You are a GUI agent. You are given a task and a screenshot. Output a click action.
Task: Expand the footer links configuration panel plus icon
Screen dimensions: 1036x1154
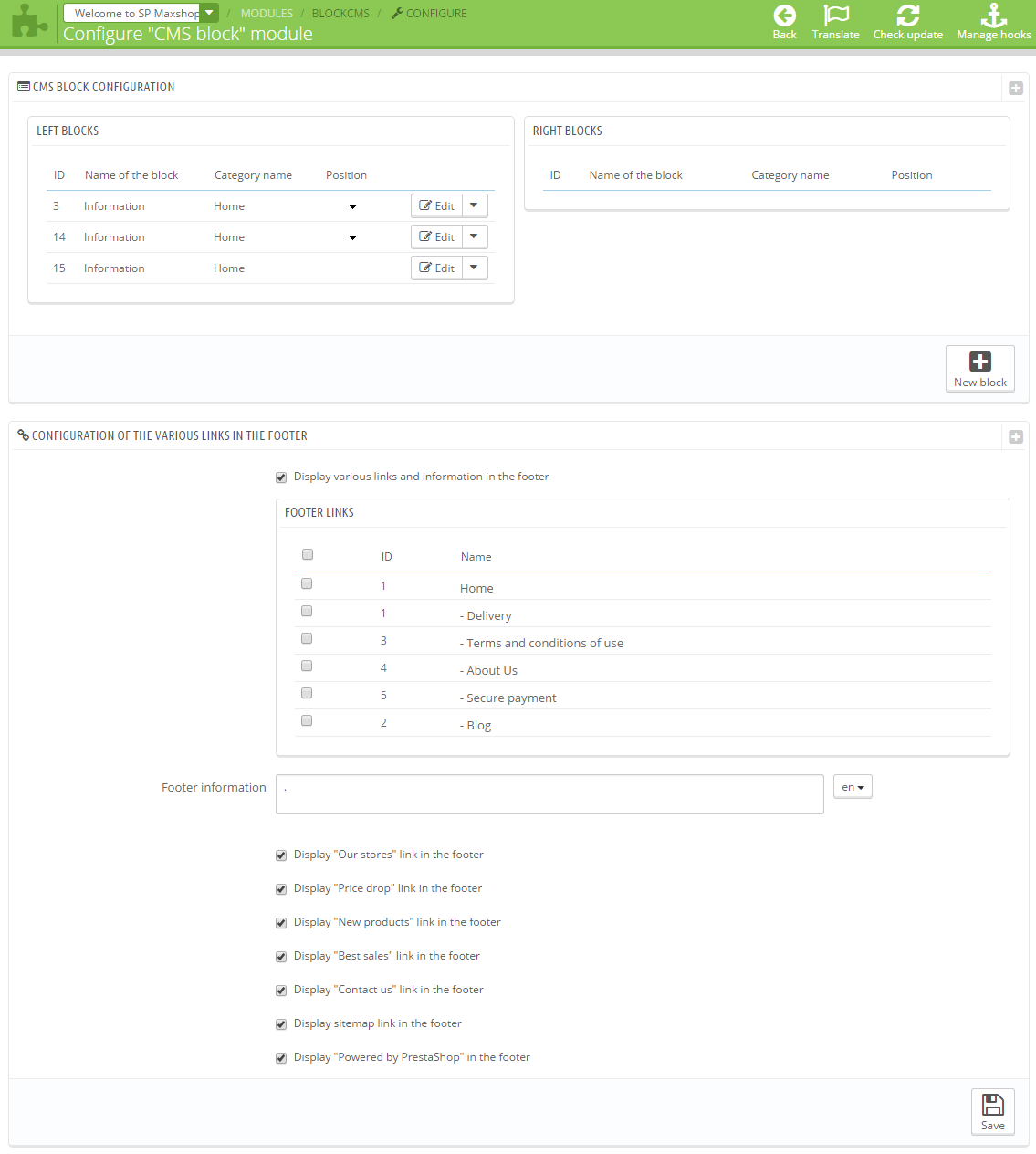(x=1016, y=437)
